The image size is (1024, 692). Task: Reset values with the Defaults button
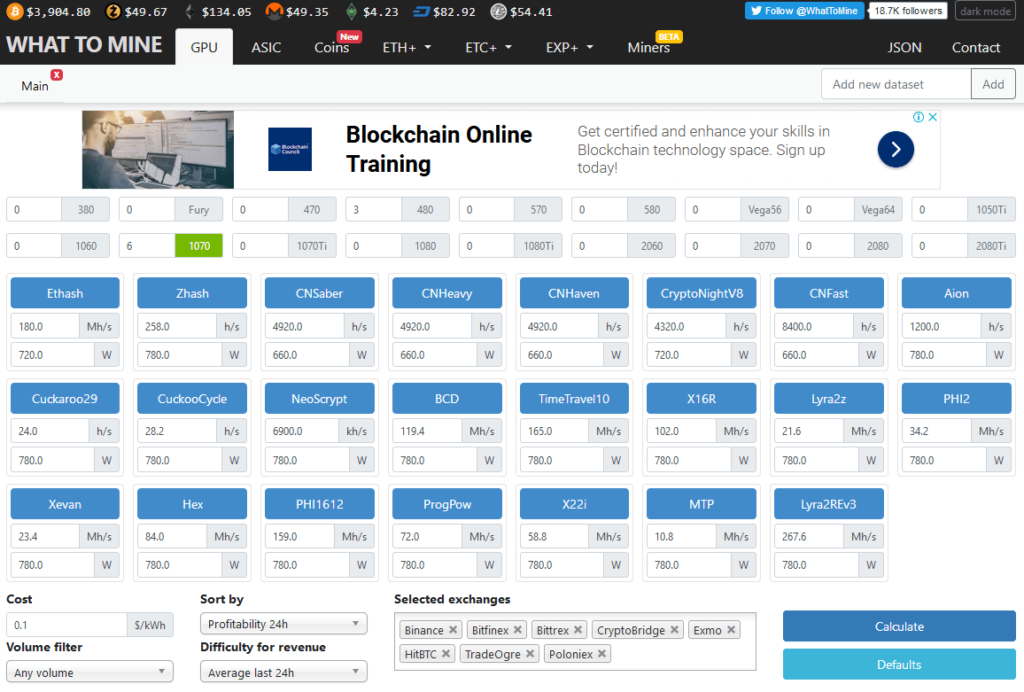[898, 664]
